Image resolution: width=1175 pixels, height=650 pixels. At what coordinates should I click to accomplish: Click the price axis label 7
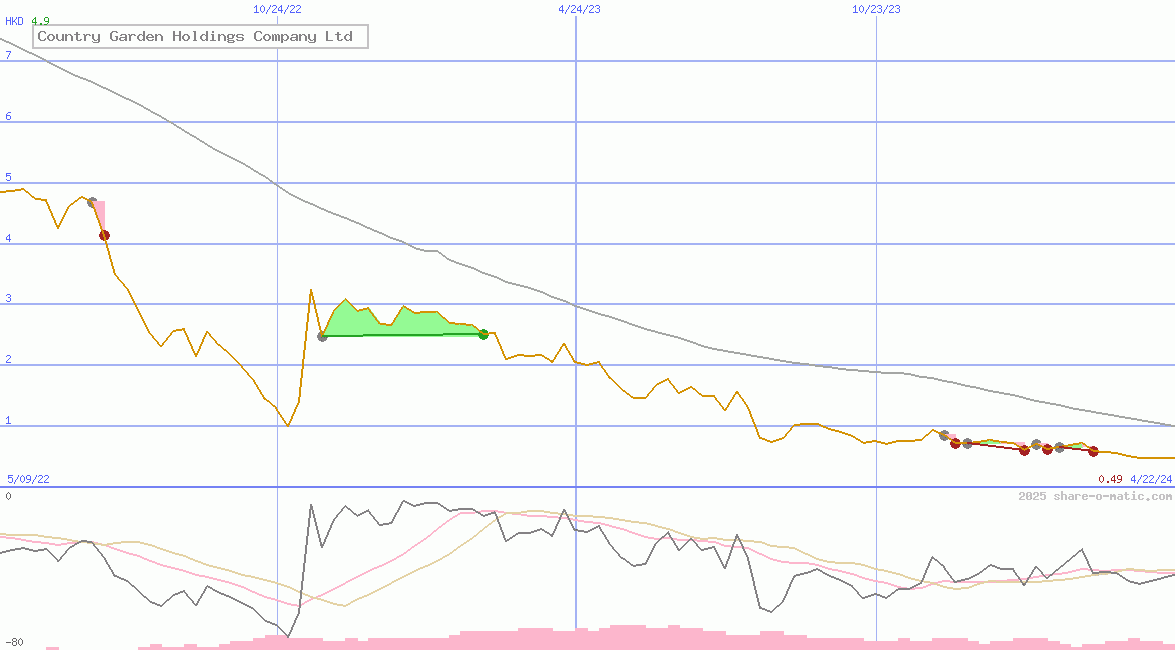click(8, 55)
